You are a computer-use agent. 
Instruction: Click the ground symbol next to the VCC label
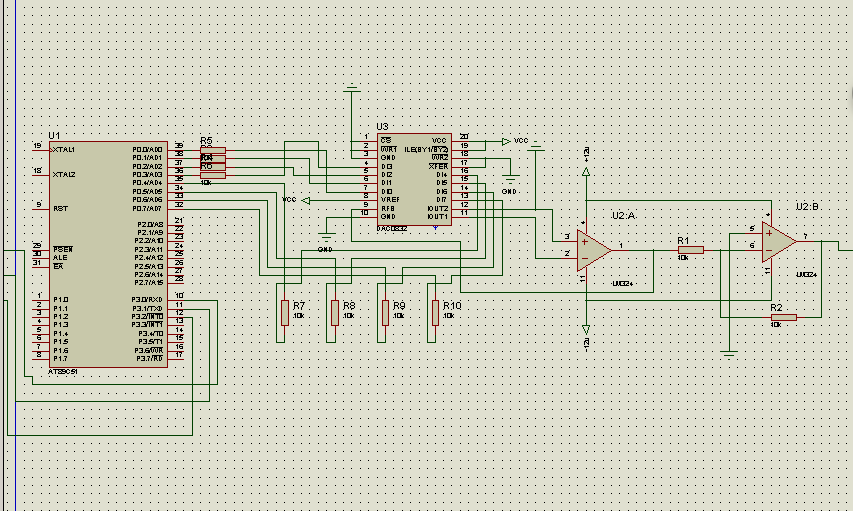pyautogui.click(x=536, y=145)
